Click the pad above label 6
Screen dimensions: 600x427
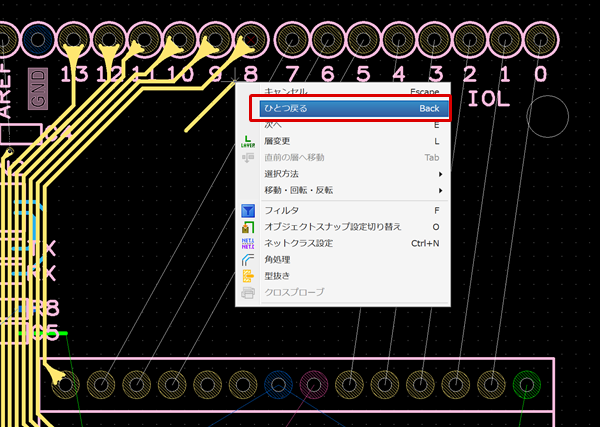pyautogui.click(x=327, y=39)
